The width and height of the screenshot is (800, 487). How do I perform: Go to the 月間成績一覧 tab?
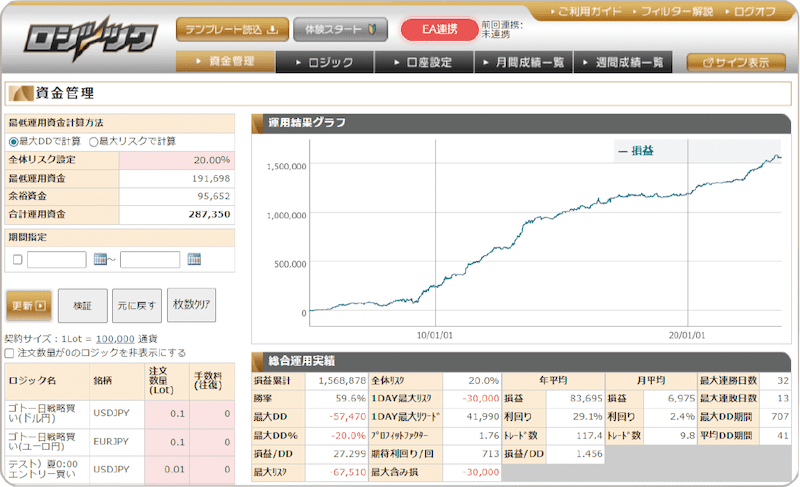click(x=524, y=62)
